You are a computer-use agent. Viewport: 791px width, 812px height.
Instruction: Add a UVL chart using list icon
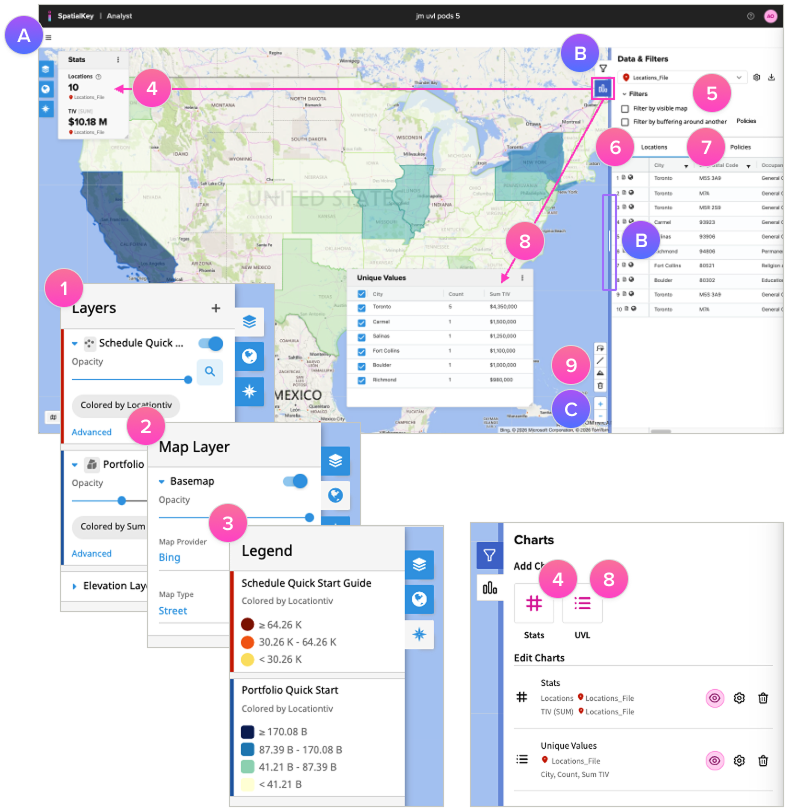coord(582,605)
